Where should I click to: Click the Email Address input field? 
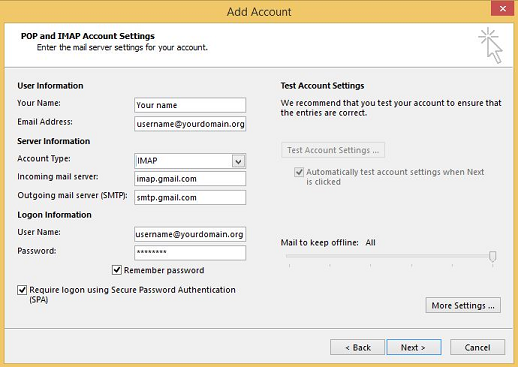tap(190, 124)
